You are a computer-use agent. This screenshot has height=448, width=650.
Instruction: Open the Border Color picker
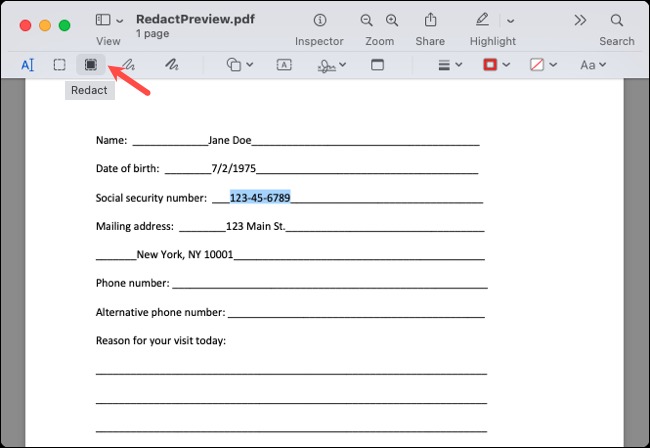coord(490,65)
